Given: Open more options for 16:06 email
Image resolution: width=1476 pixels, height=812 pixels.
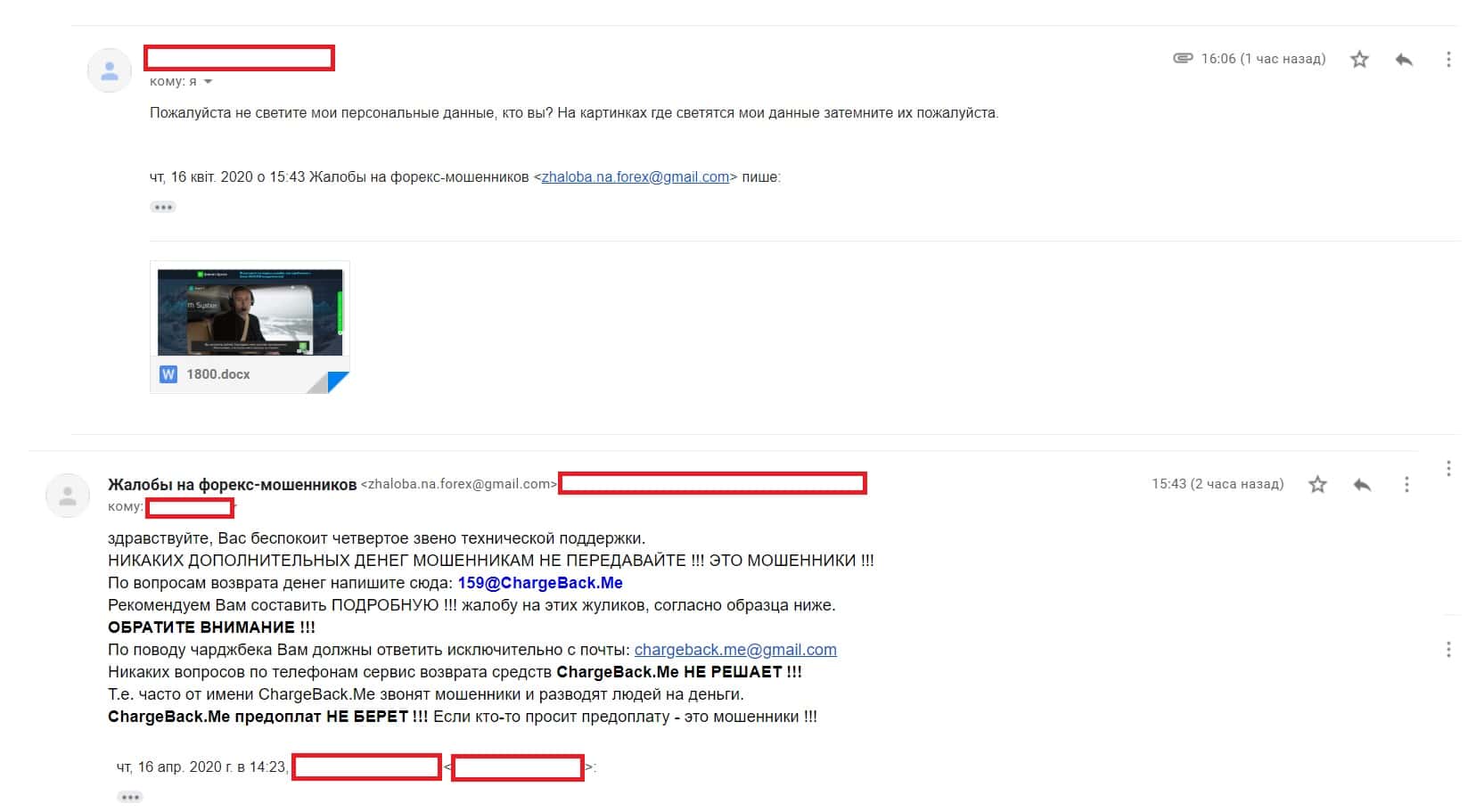Looking at the screenshot, I should (x=1448, y=59).
